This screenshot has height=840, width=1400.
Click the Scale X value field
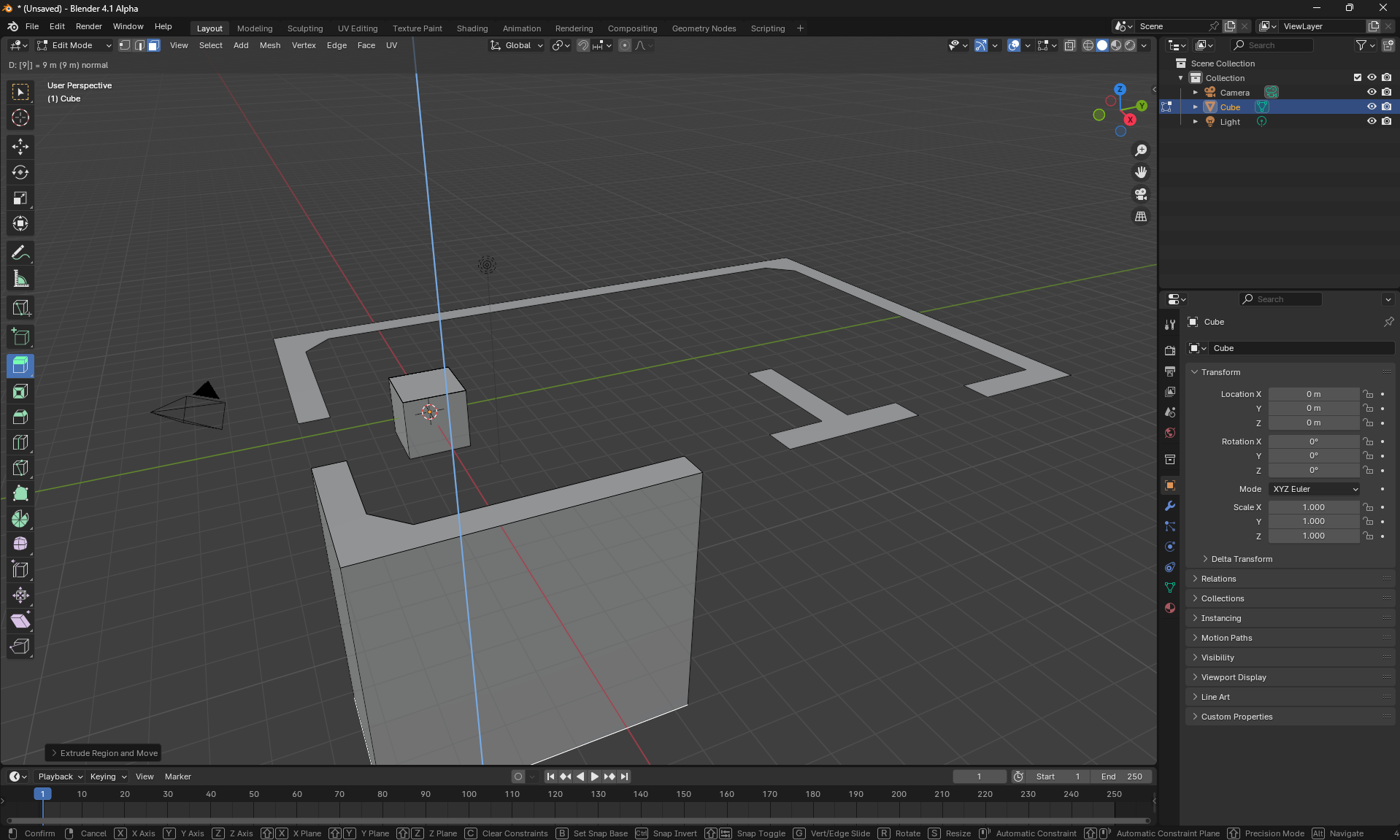(1314, 507)
